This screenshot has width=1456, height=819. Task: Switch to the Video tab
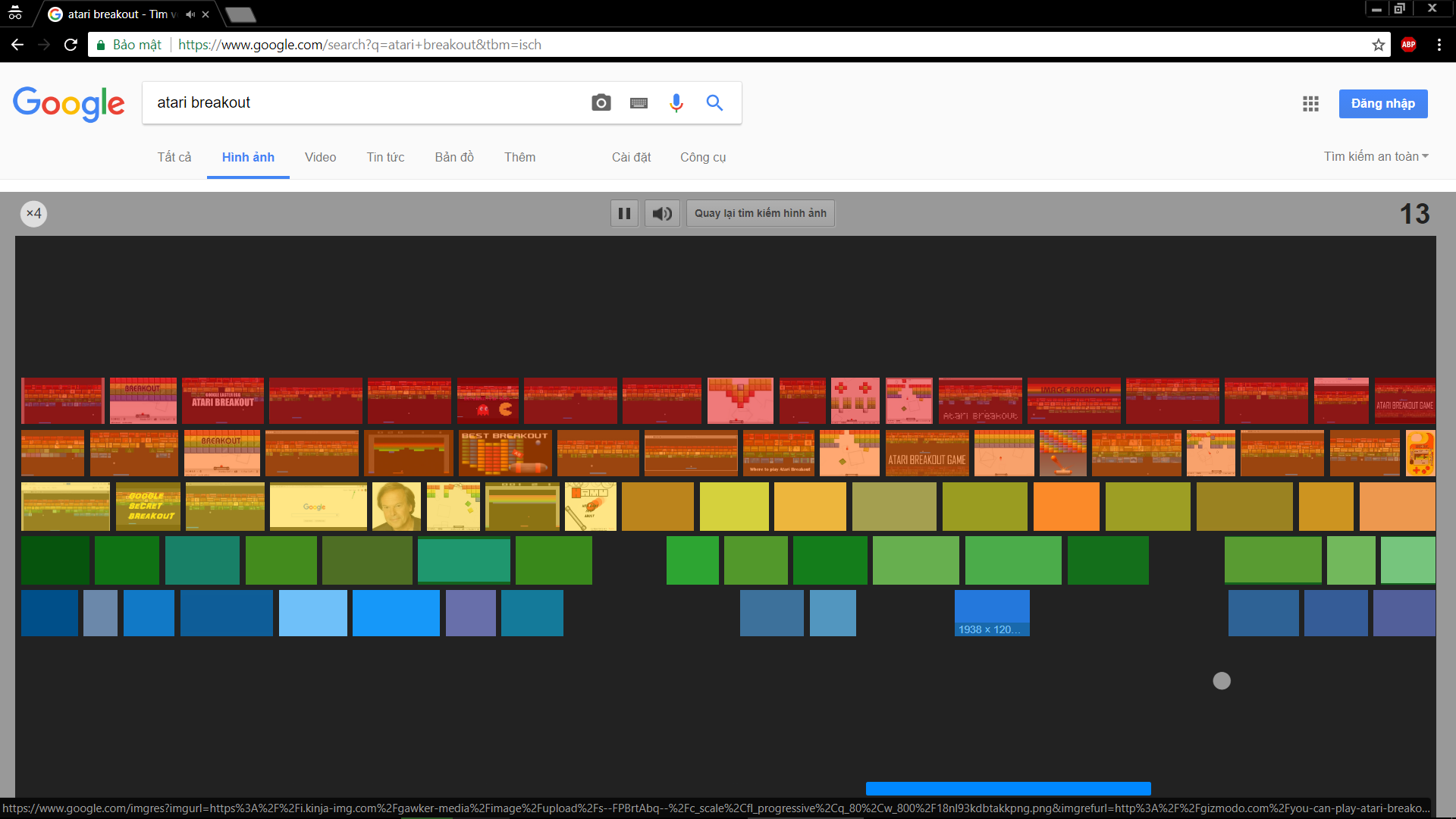[320, 157]
